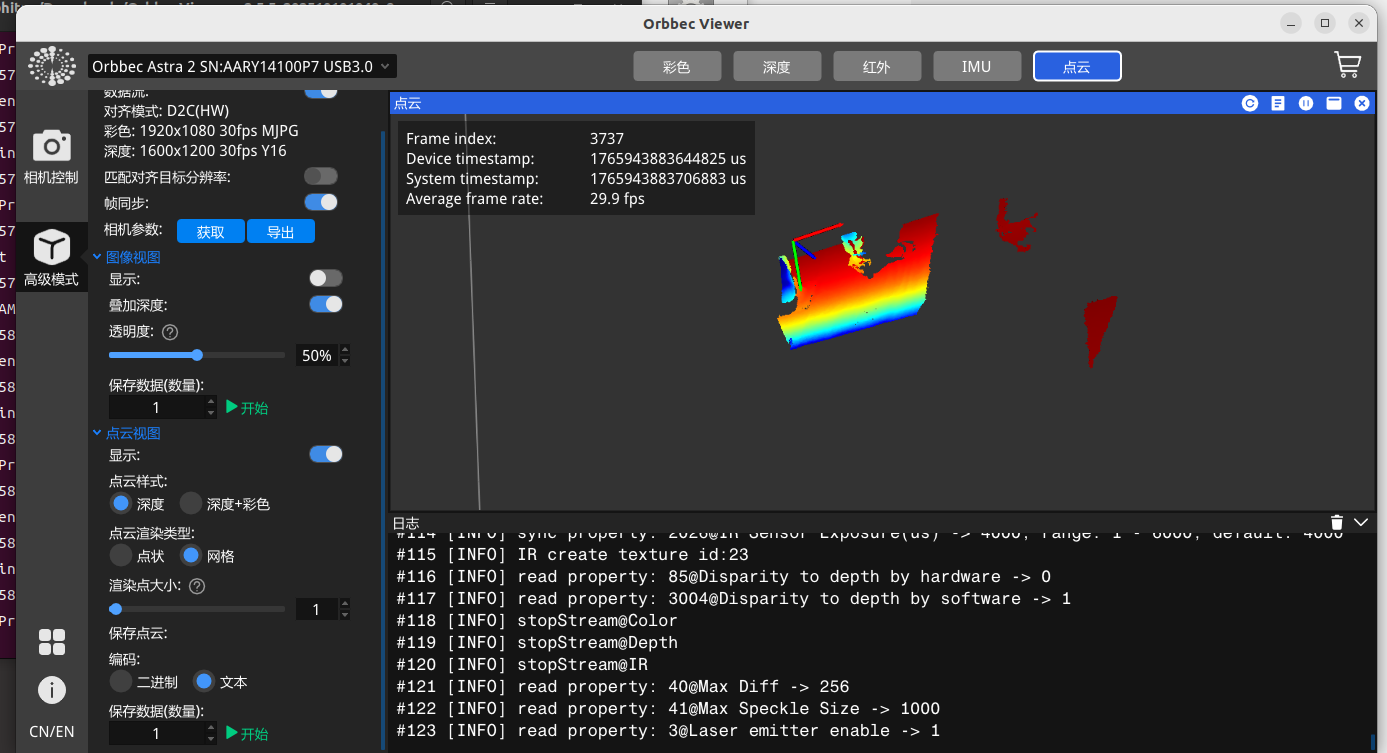The image size is (1387, 753).
Task: Enable the 匹配对齐目标分辨率 toggle
Action: tap(321, 176)
